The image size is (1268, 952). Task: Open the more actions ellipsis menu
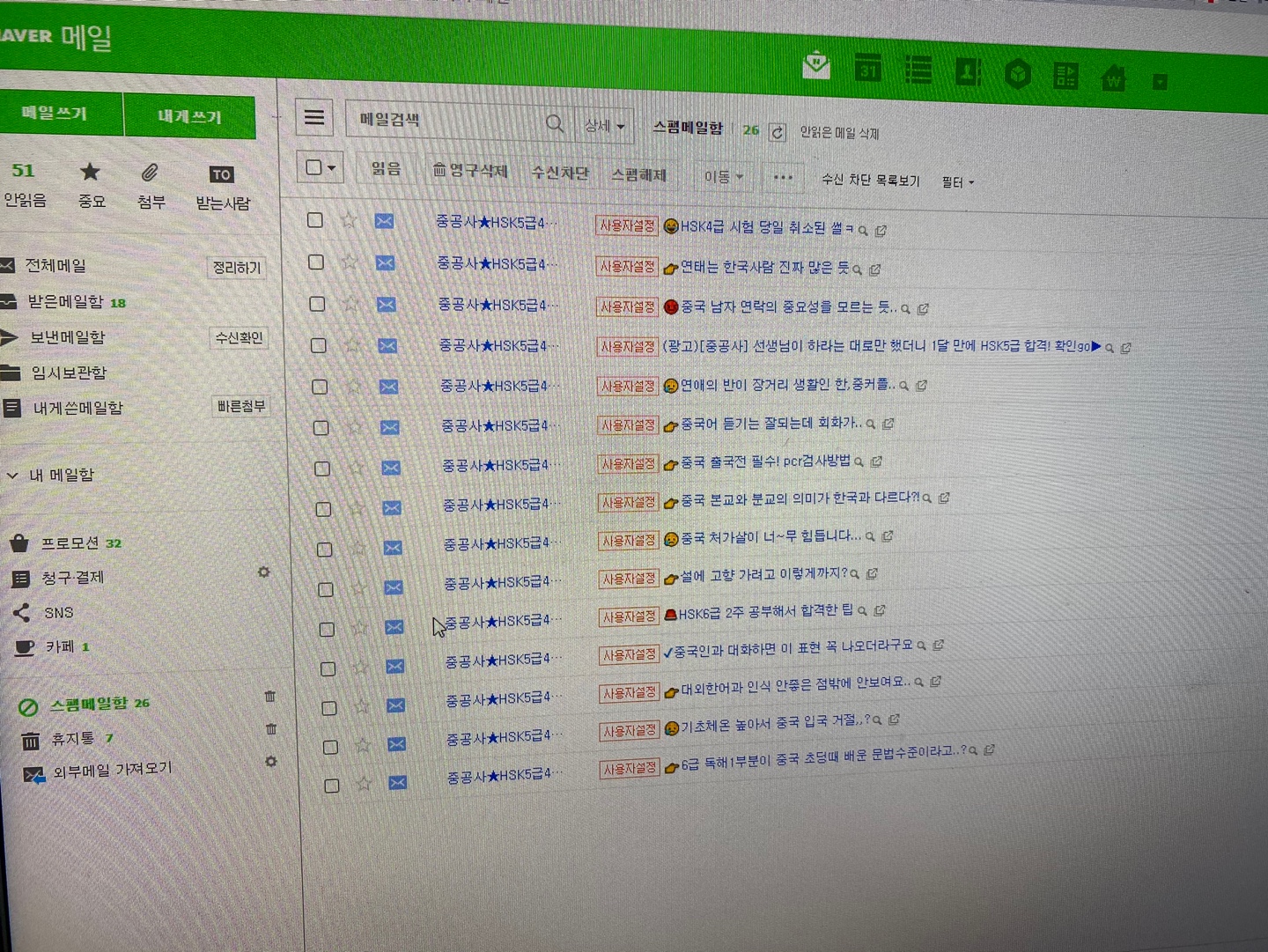pos(783,177)
